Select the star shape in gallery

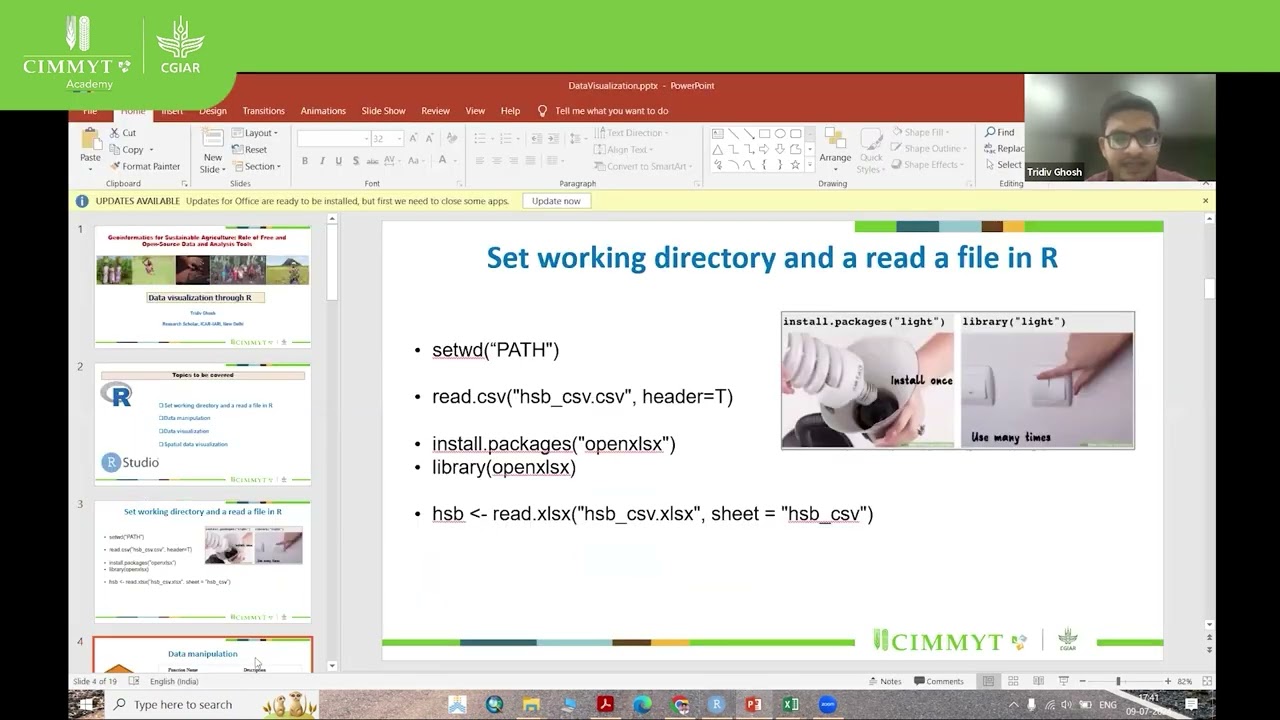[x=796, y=165]
